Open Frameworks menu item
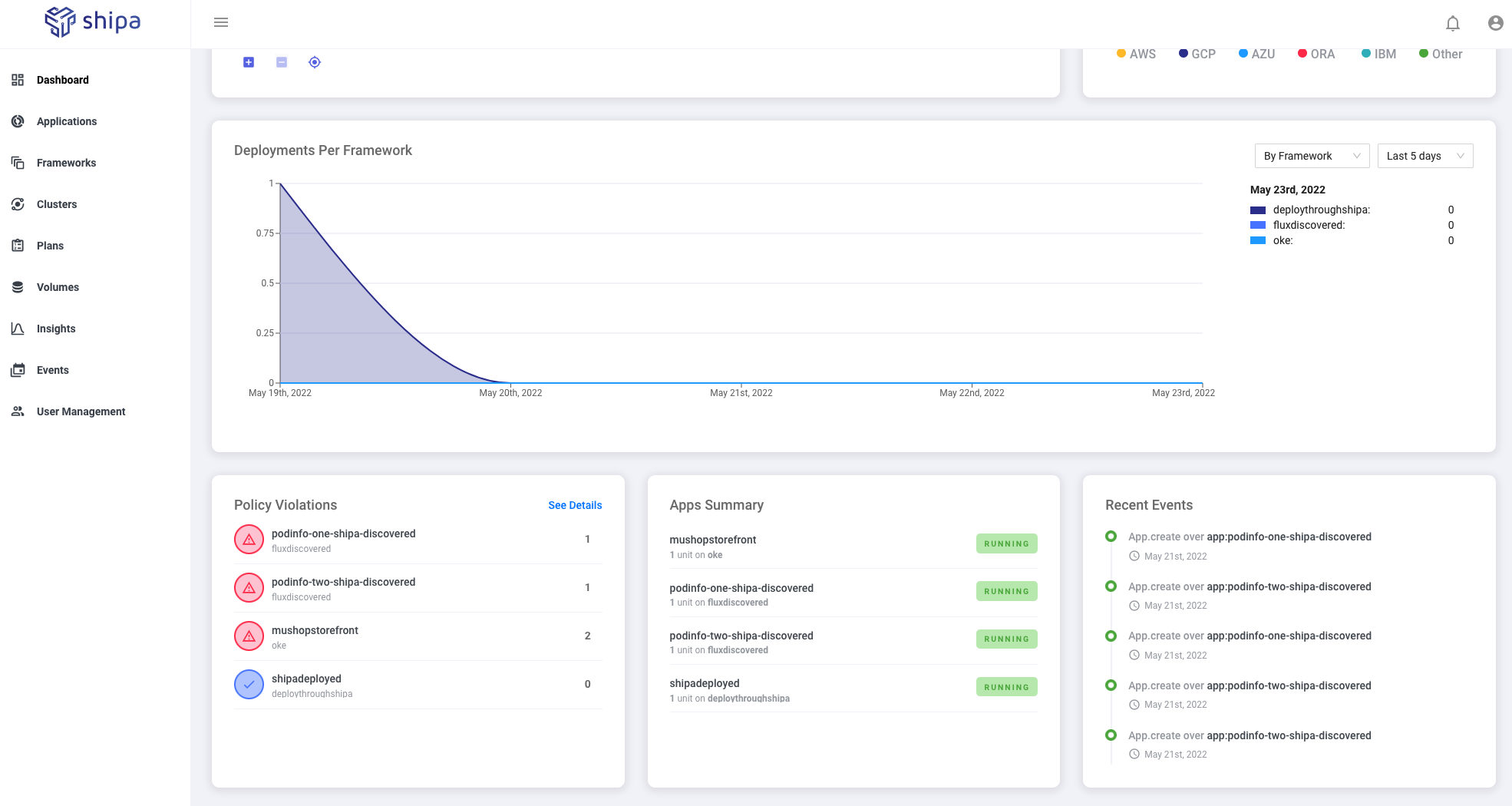The height and width of the screenshot is (806, 1512). coord(66,163)
